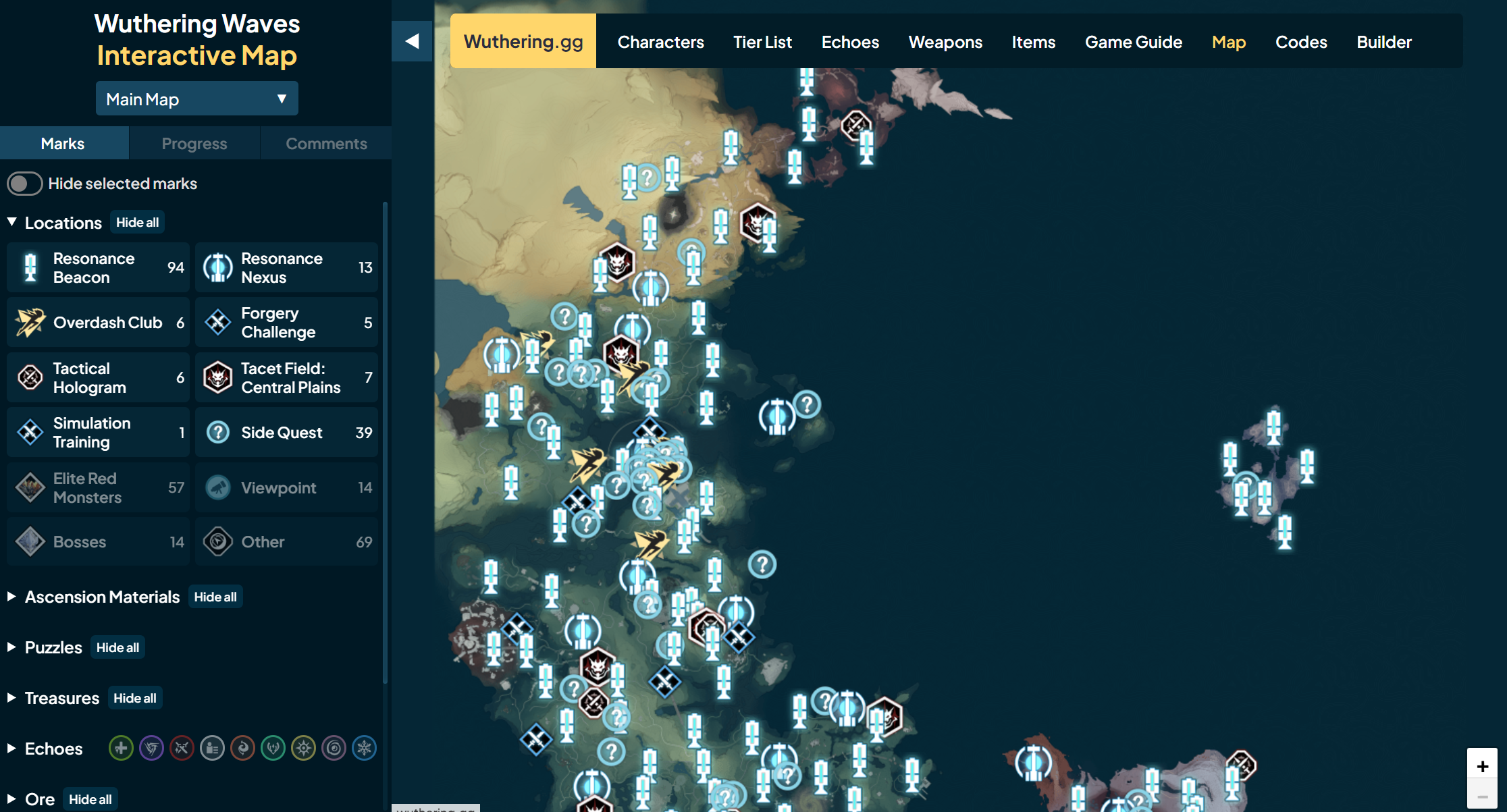Image resolution: width=1507 pixels, height=812 pixels.
Task: Toggle Hide selected marks switch
Action: 25,184
